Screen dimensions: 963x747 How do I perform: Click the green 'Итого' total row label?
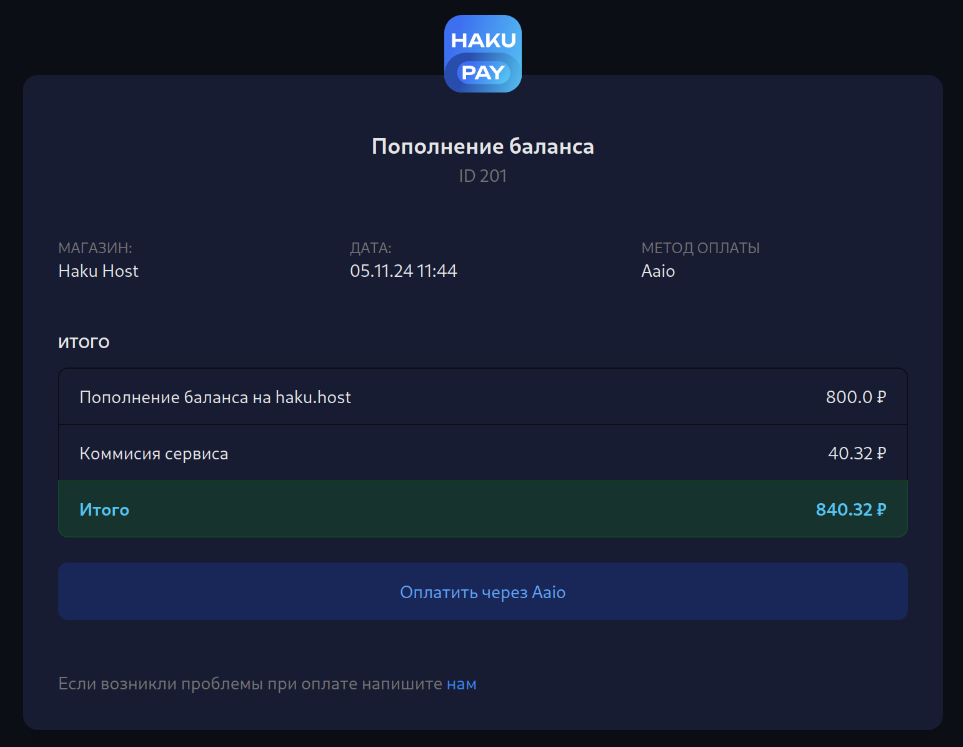104,510
